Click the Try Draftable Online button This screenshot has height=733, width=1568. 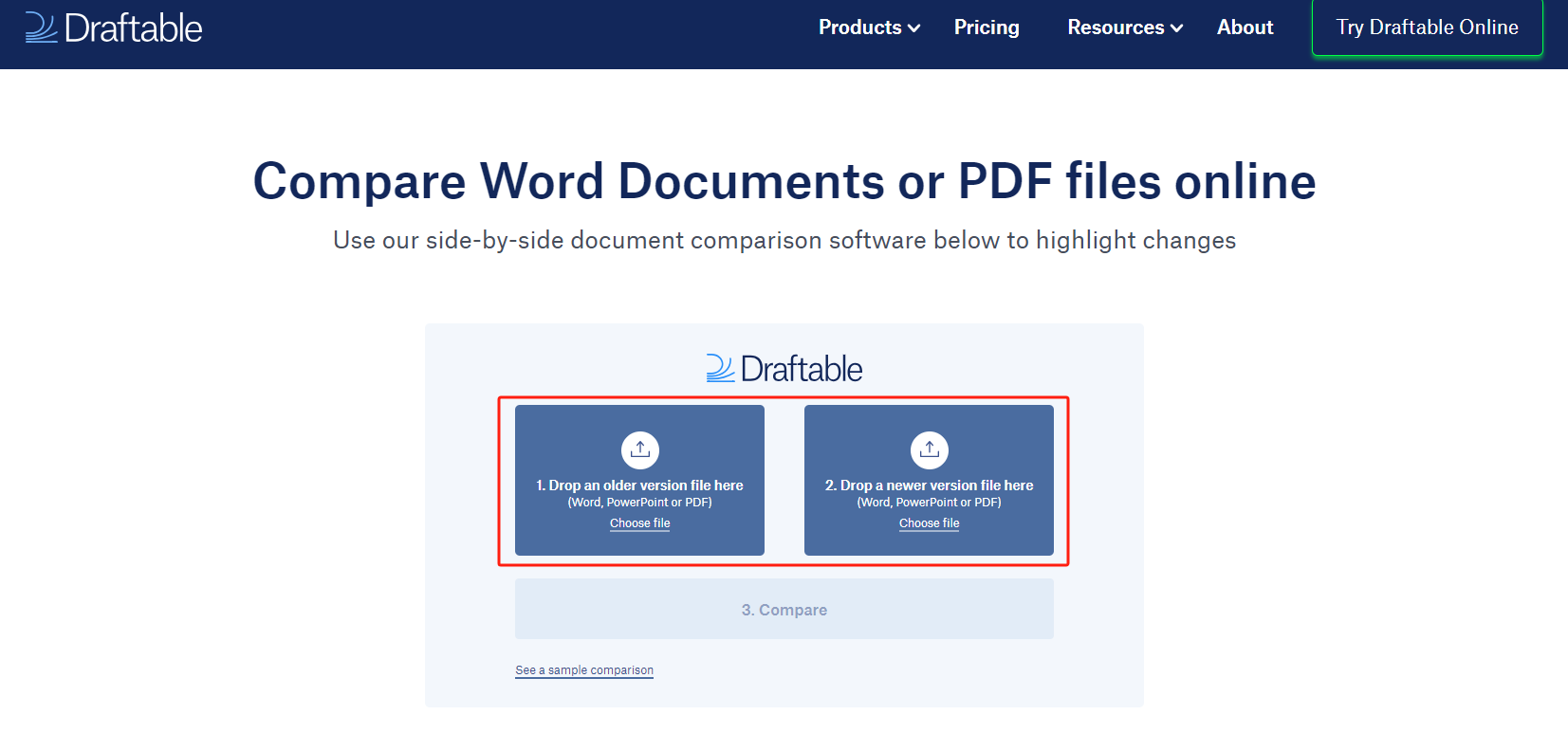[1428, 27]
